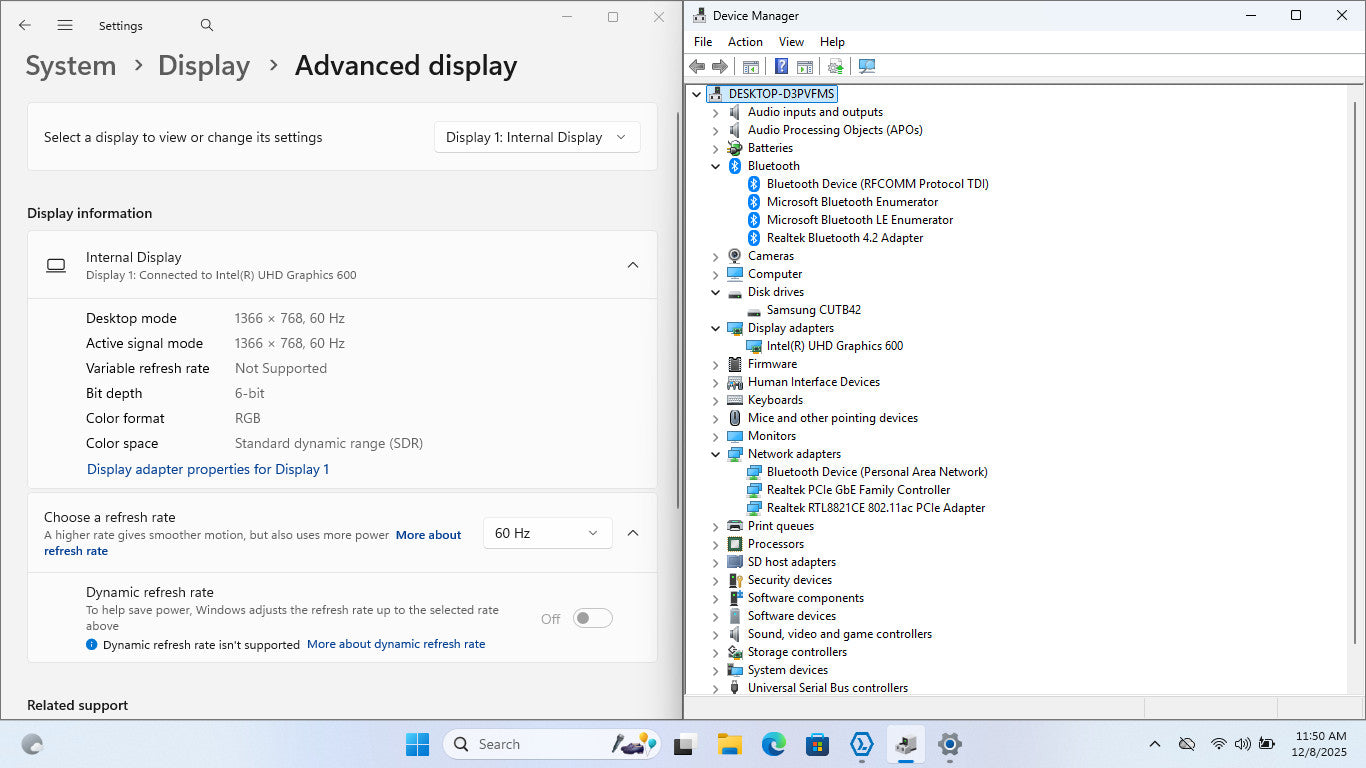This screenshot has width=1366, height=768.
Task: Click Scan for hardware changes toolbar icon
Action: pyautogui.click(x=867, y=66)
